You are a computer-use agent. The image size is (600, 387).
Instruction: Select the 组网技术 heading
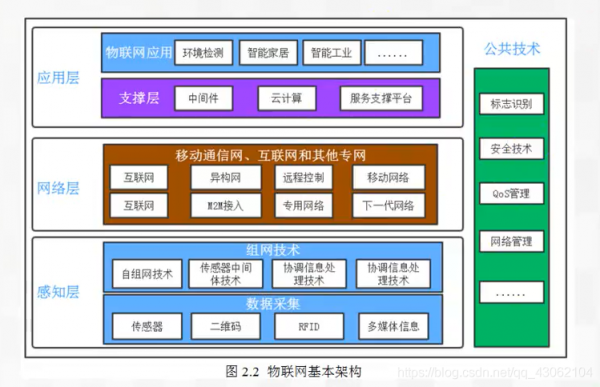[x=273, y=250]
